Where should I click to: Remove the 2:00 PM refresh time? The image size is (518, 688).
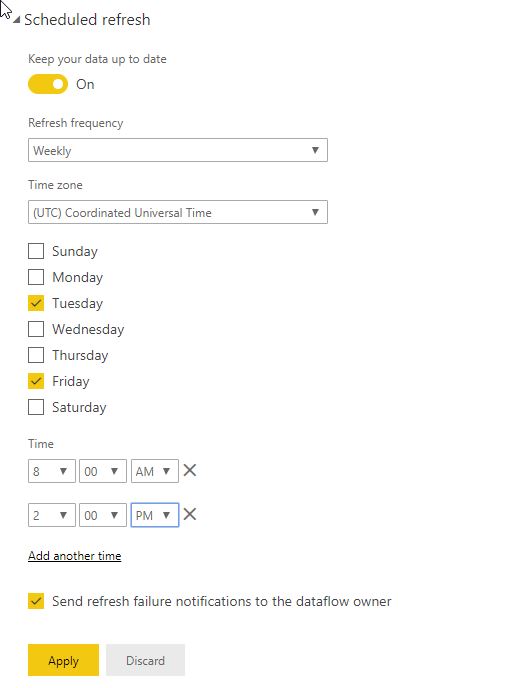click(189, 514)
